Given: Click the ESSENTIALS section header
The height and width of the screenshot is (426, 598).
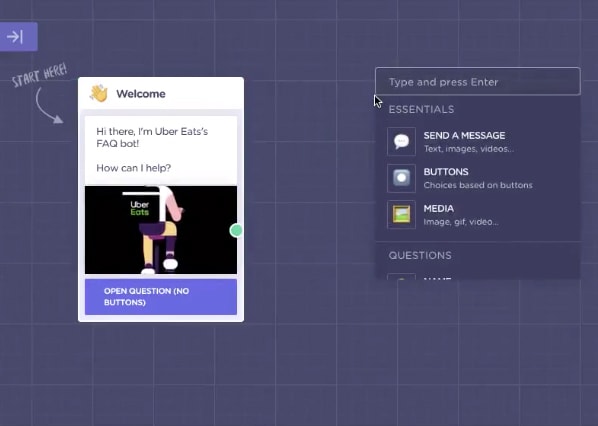Looking at the screenshot, I should (x=421, y=109).
